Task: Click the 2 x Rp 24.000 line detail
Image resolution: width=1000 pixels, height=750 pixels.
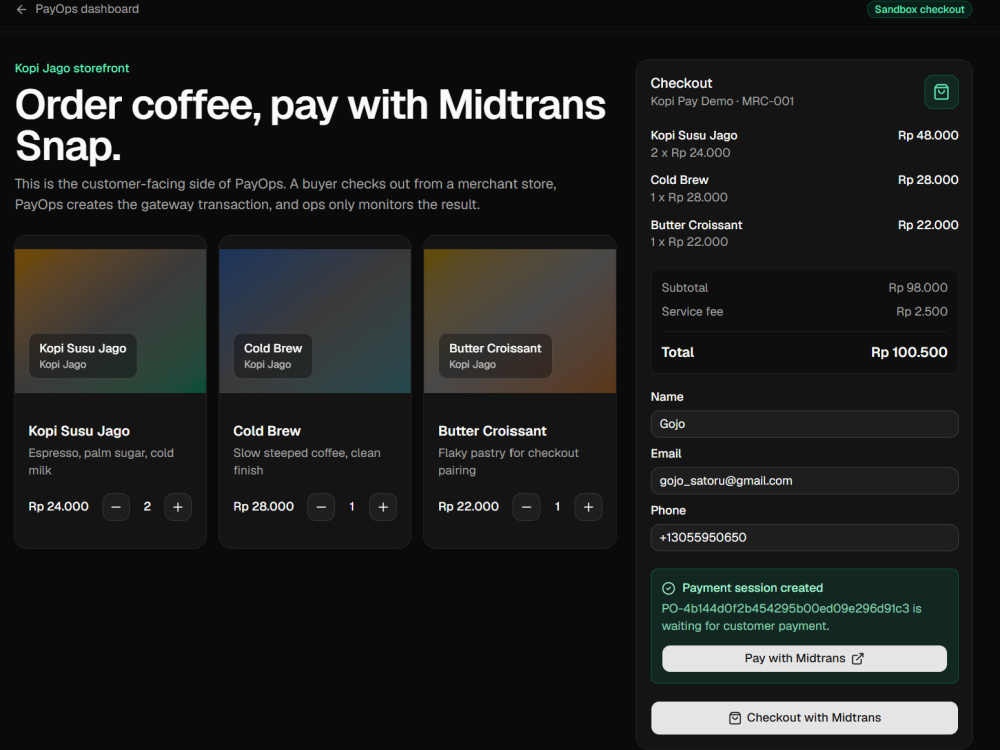Action: 690,153
